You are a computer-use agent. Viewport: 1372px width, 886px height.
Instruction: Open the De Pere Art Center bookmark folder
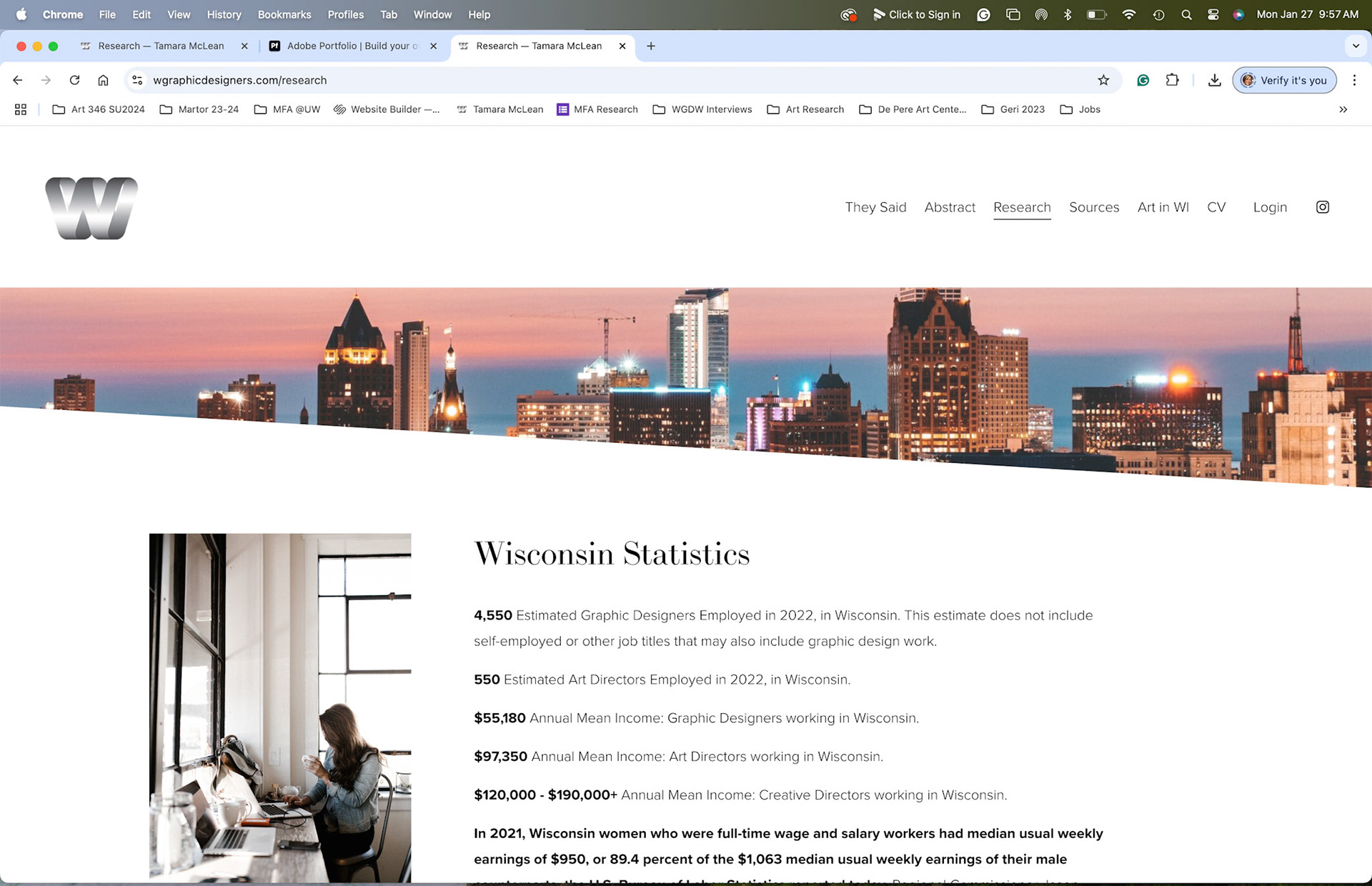coord(913,109)
